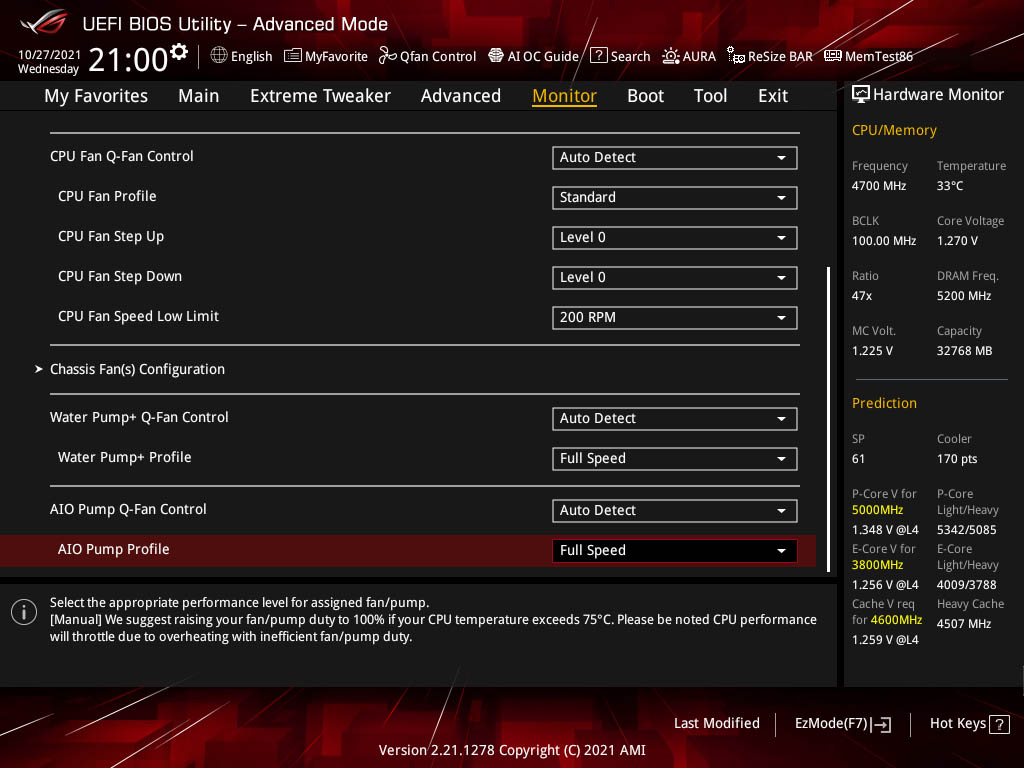Image resolution: width=1024 pixels, height=768 pixels.
Task: Click the EzMode exit arrow icon
Action: [882, 724]
